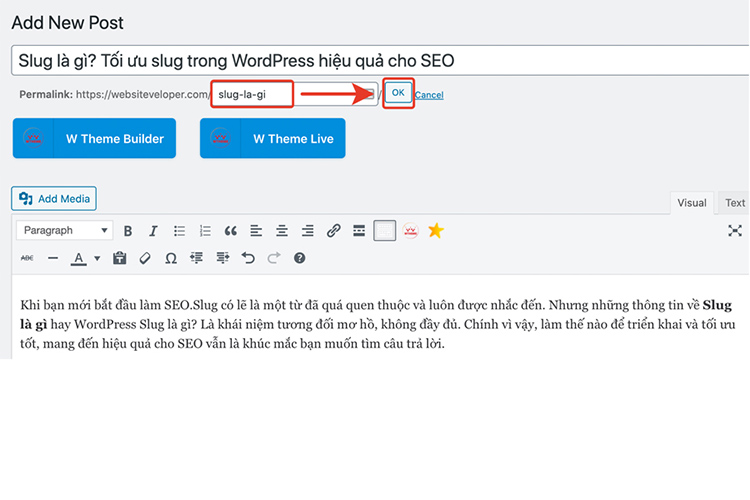This screenshot has width=750, height=500.
Task: Switch to the Visual editor tab
Action: [x=692, y=203]
